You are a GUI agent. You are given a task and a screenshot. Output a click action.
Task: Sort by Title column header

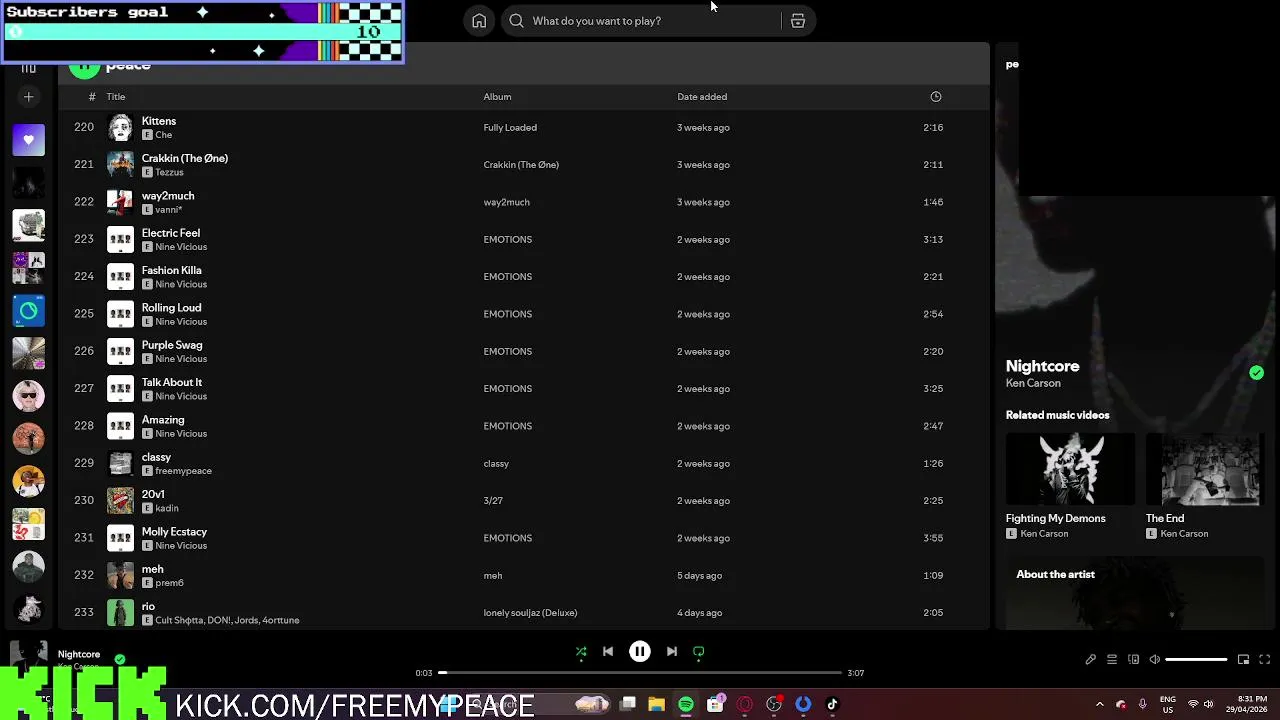pos(116,97)
